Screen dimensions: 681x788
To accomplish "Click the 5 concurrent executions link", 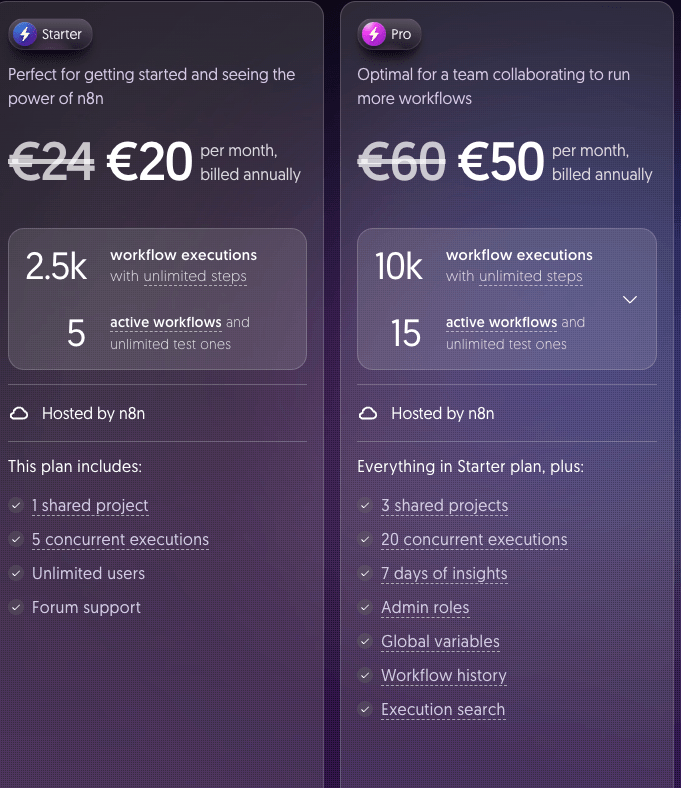I will pyautogui.click(x=120, y=539).
